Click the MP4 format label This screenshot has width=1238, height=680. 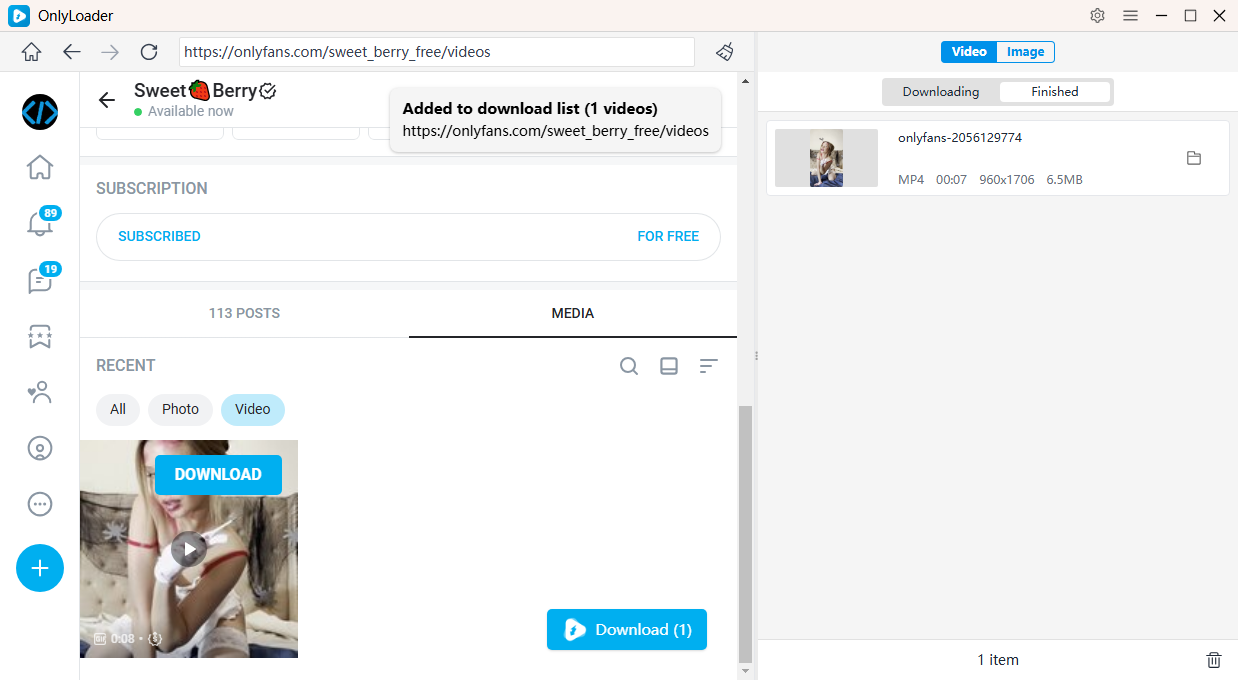coord(911,180)
